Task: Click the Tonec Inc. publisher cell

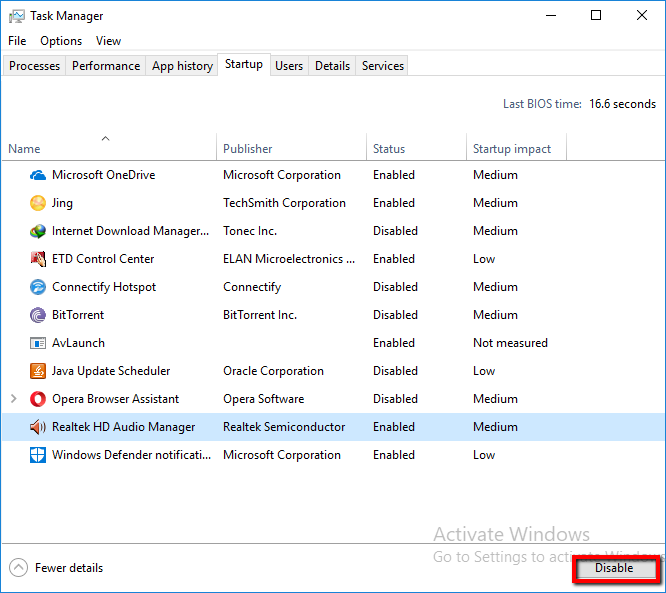Action: 250,231
